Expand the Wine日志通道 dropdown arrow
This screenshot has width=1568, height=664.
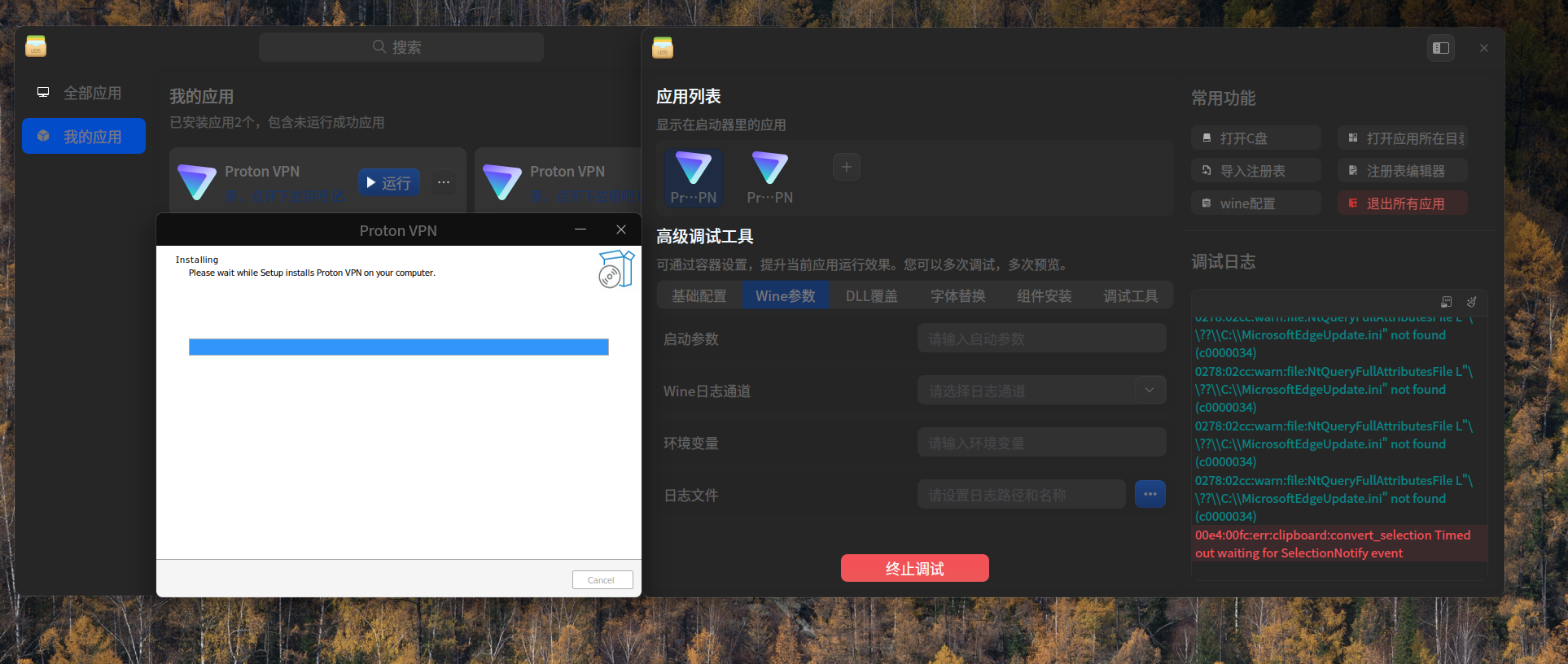pos(1150,390)
